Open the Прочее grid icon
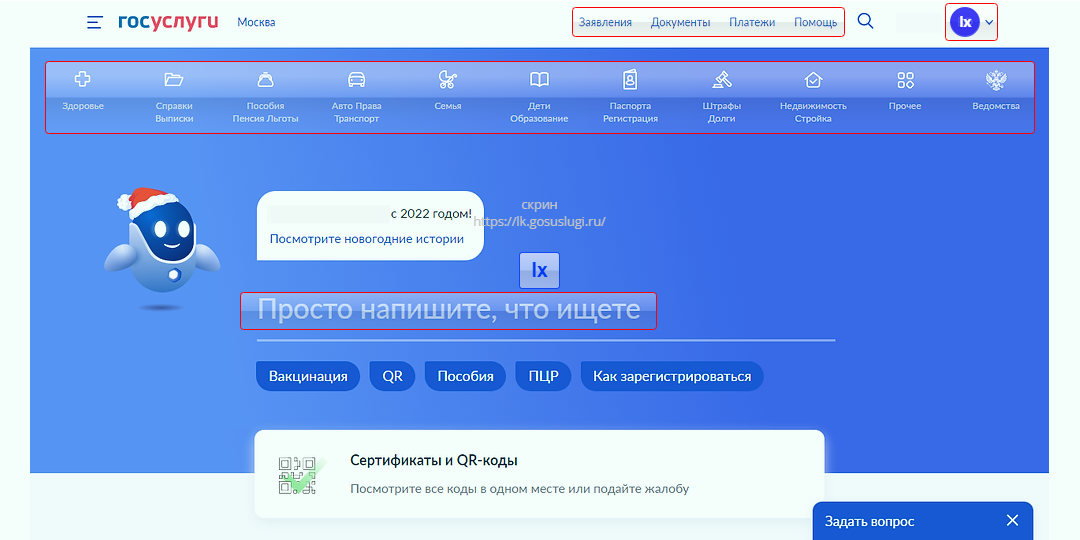This screenshot has height=540, width=1080. pyautogui.click(x=905, y=80)
